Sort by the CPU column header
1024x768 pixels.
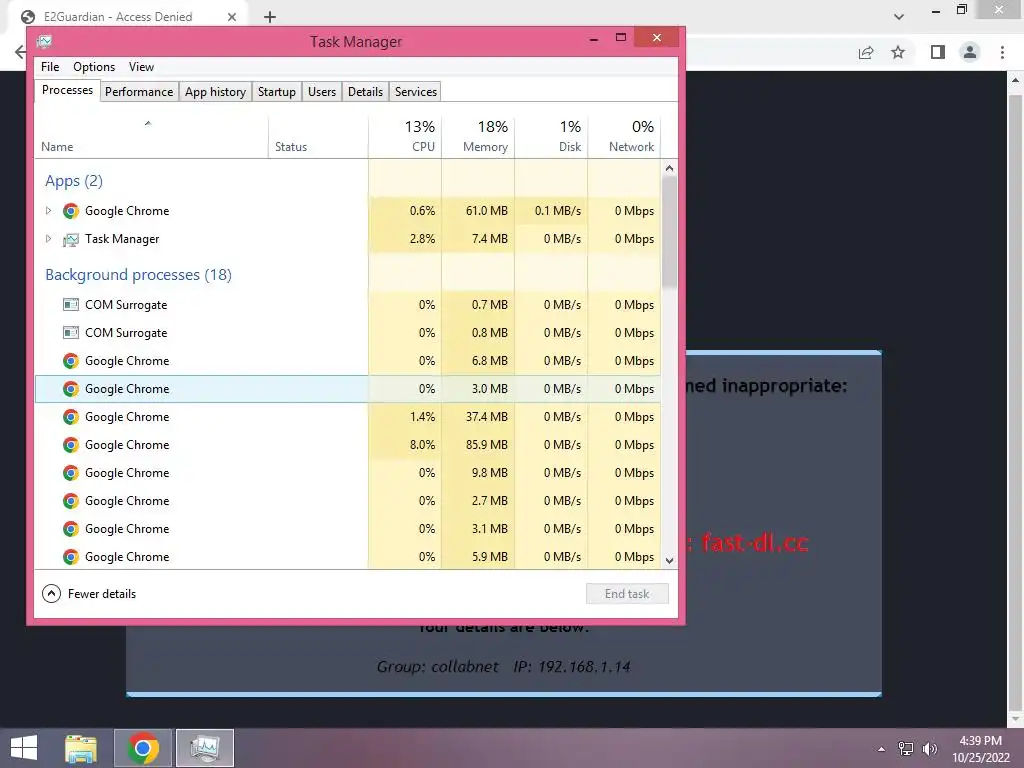pos(405,137)
